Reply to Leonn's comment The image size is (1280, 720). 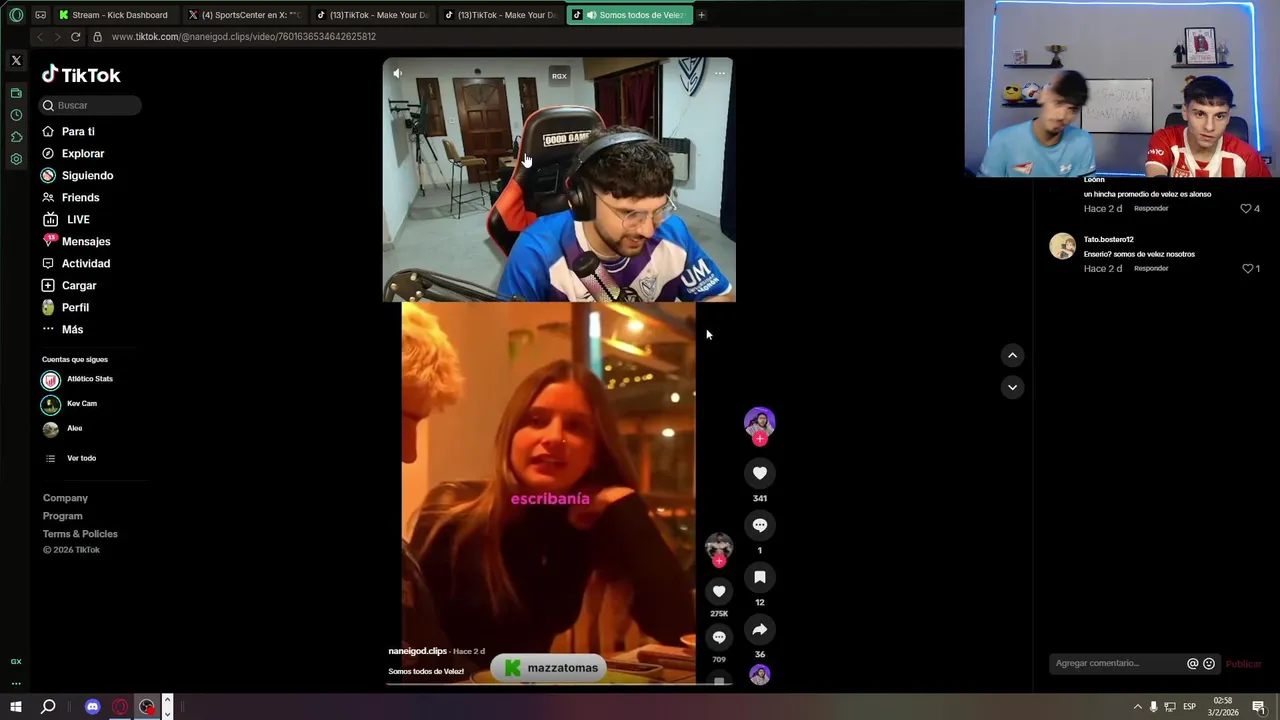click(1151, 209)
